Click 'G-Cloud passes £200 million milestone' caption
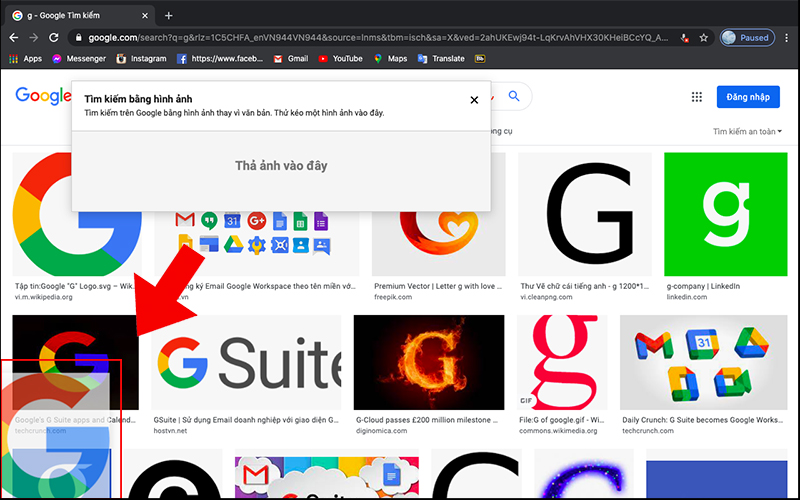800x500 pixels. pos(427,420)
